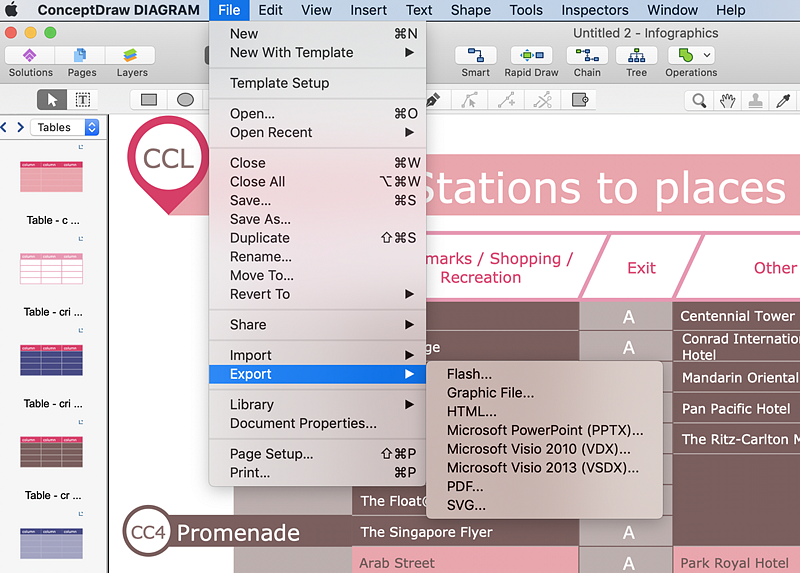Select the brown table thumbnail
800x573 pixels.
click(52, 452)
